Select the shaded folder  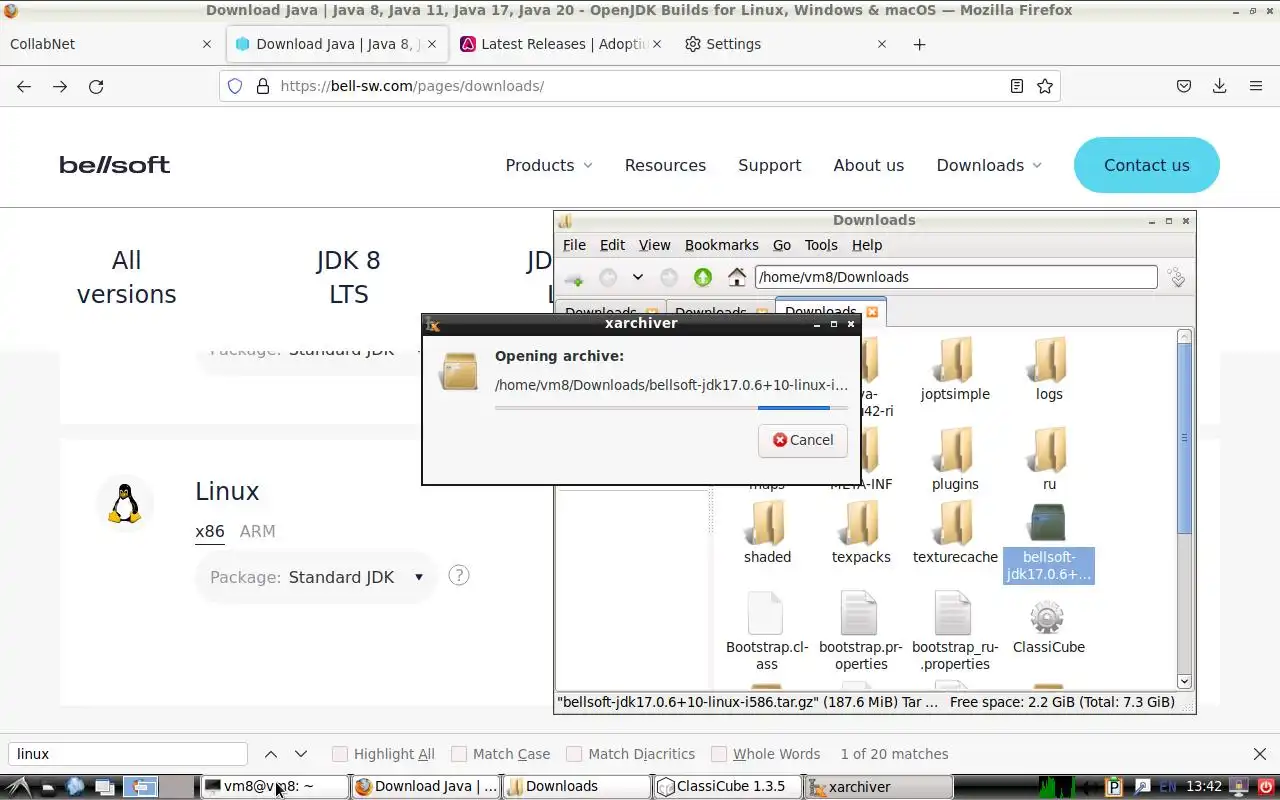(x=767, y=533)
